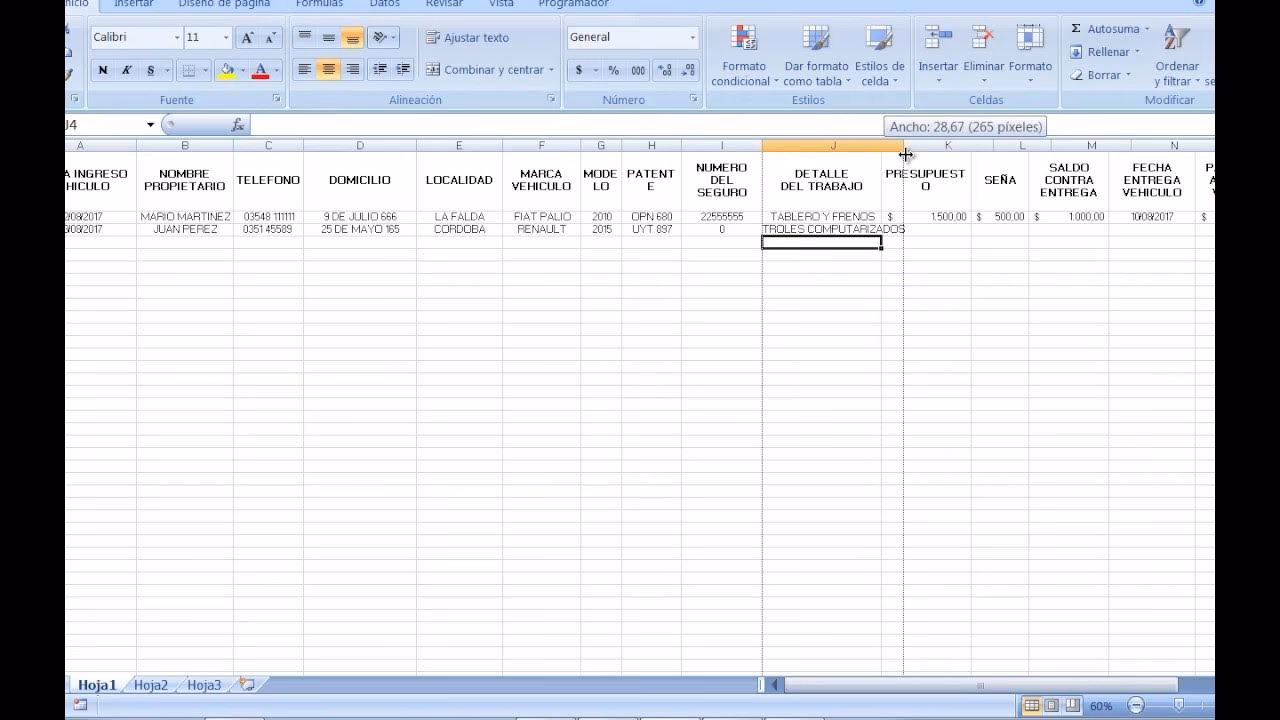Toggle Ajustar texto wrap option
The width and height of the screenshot is (1280, 720).
pos(467,38)
